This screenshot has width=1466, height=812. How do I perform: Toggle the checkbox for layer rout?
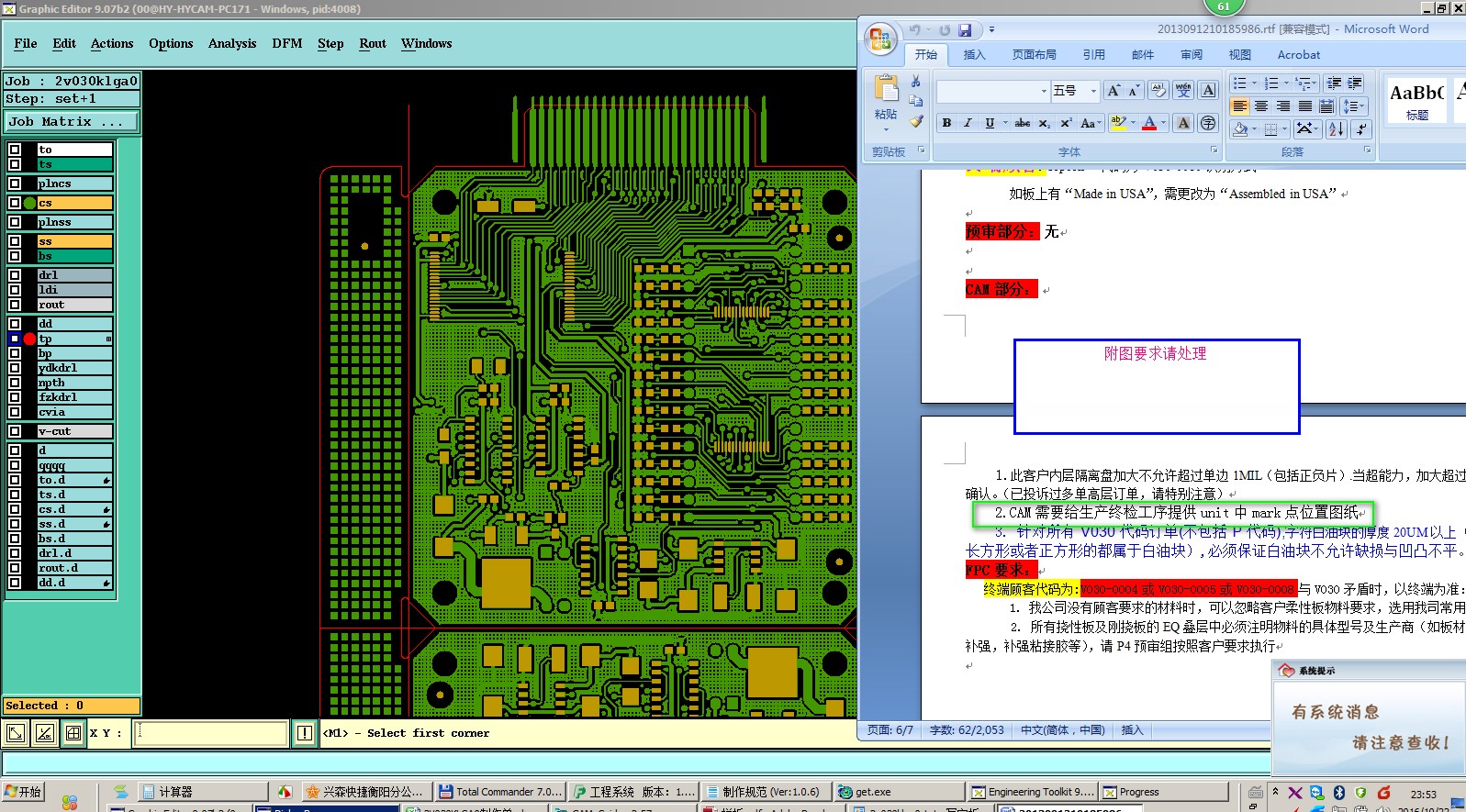tap(15, 305)
